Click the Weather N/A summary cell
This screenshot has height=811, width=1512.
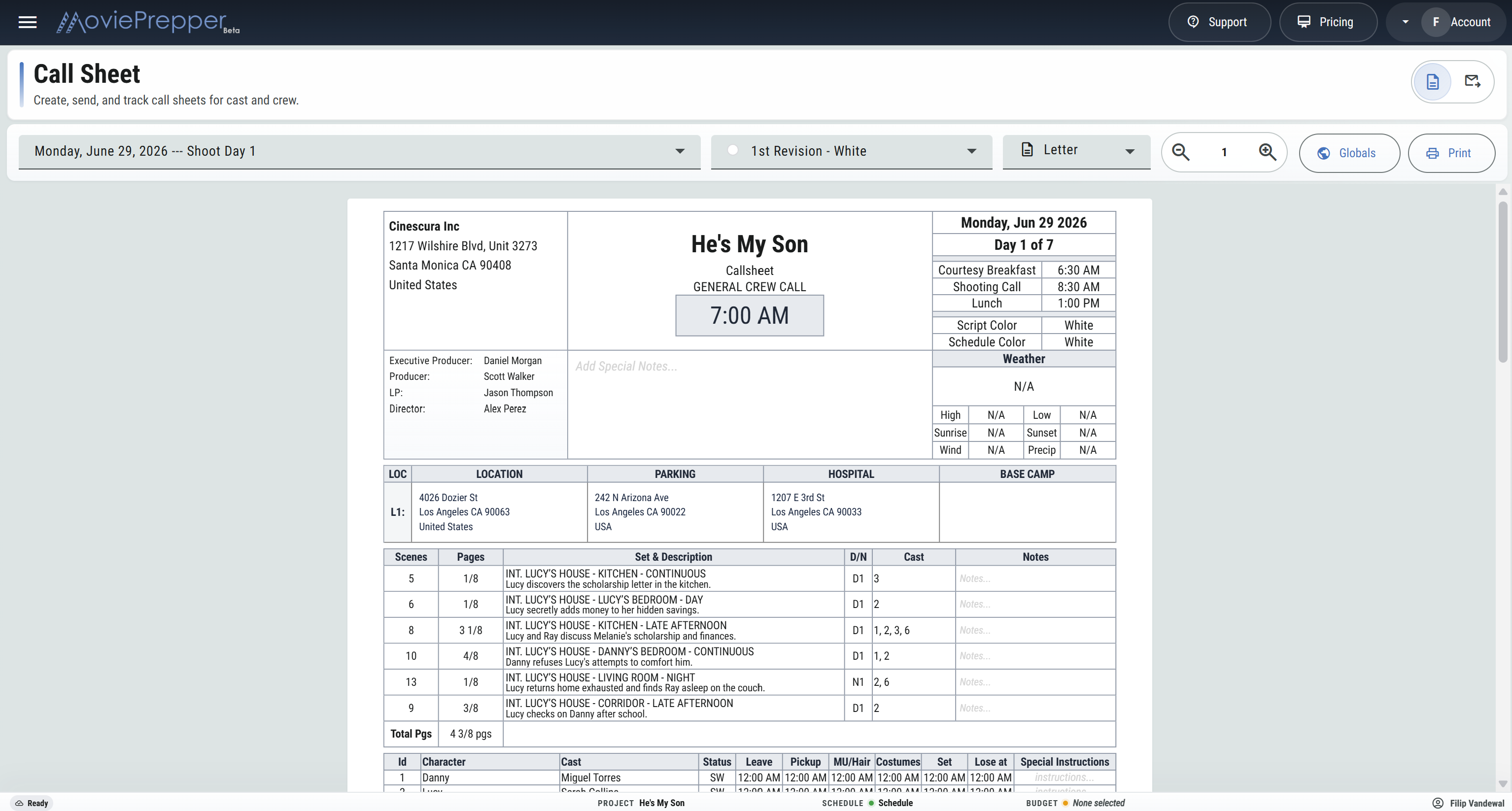[x=1024, y=386]
